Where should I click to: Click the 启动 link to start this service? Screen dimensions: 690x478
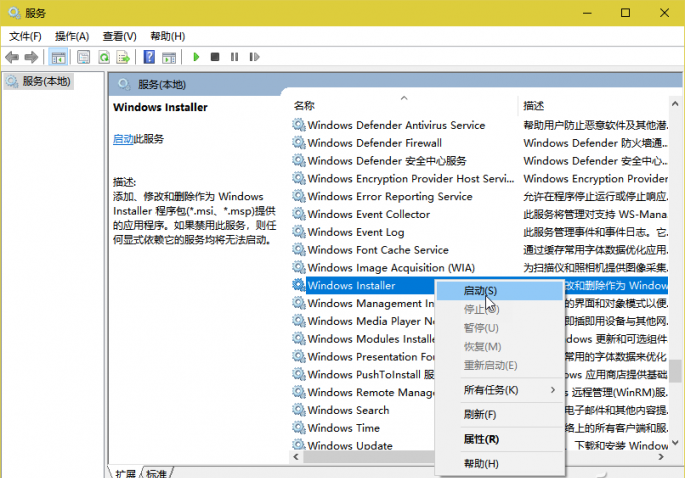click(x=123, y=139)
